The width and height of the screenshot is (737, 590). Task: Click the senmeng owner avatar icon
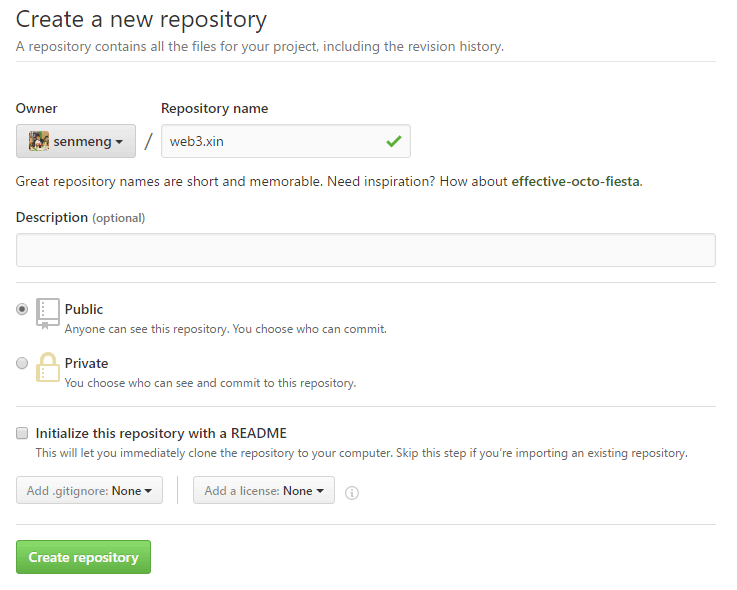38,141
